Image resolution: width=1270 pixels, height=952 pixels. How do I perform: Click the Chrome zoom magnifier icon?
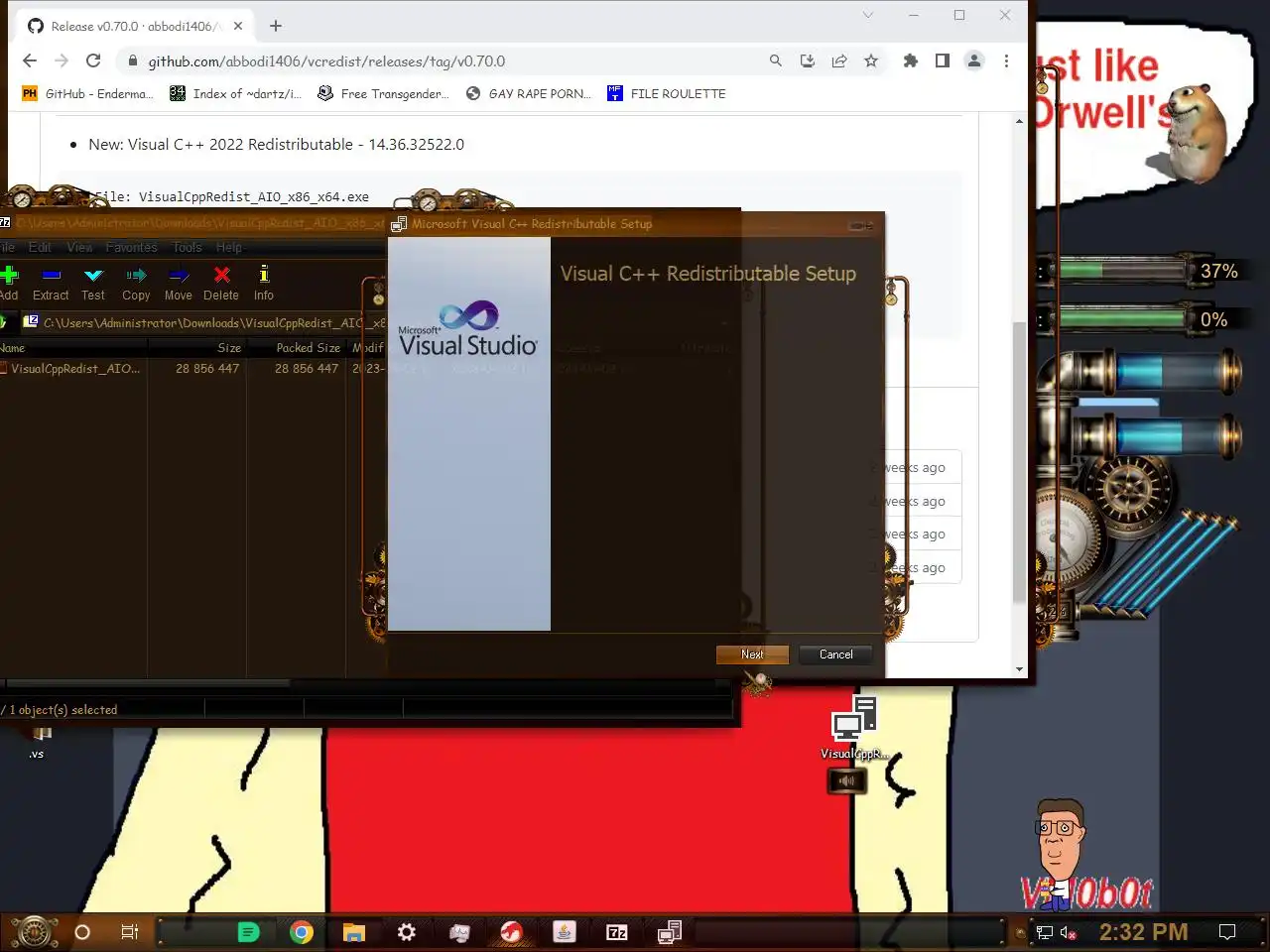pos(776,60)
